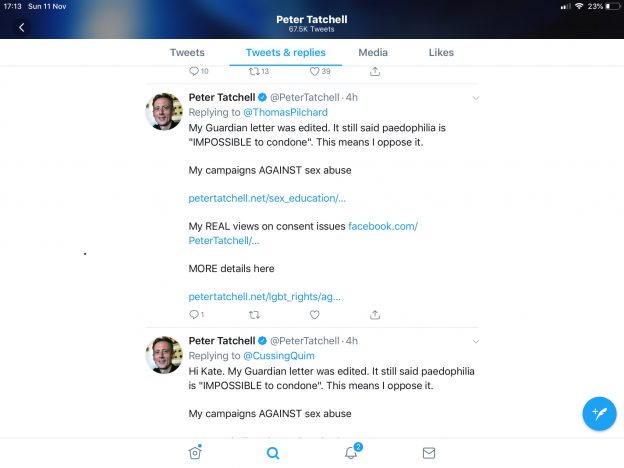Open the Notifications bell icon

tap(352, 452)
